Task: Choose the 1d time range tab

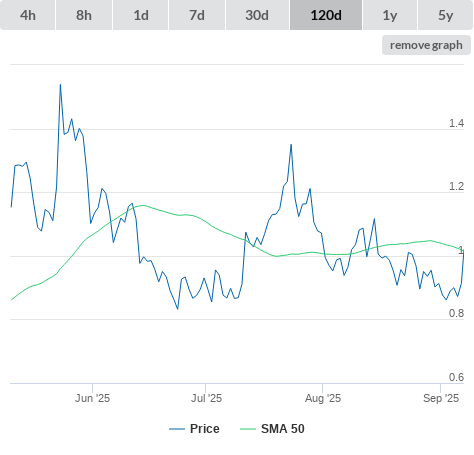Action: tap(141, 15)
